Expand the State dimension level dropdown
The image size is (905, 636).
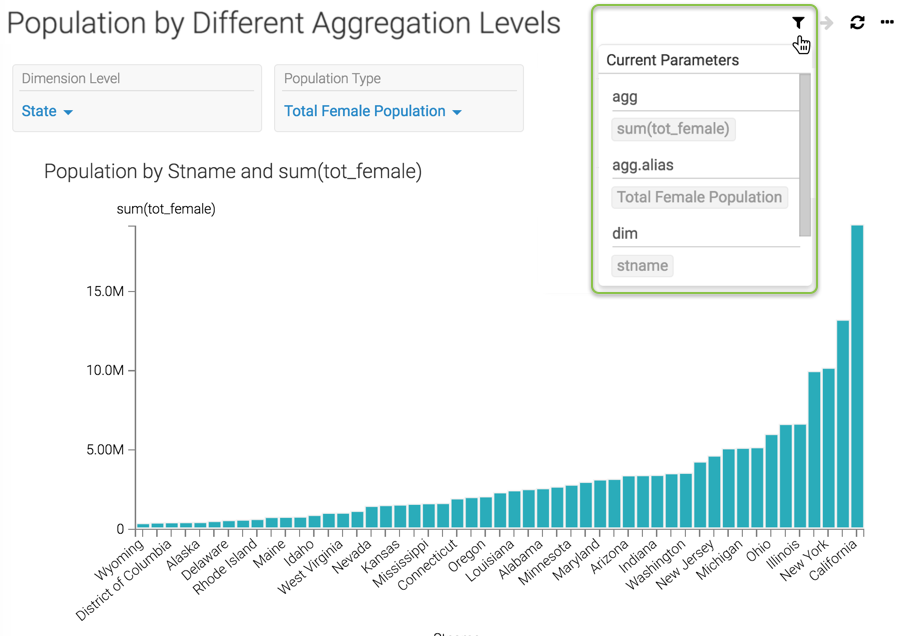coord(47,111)
